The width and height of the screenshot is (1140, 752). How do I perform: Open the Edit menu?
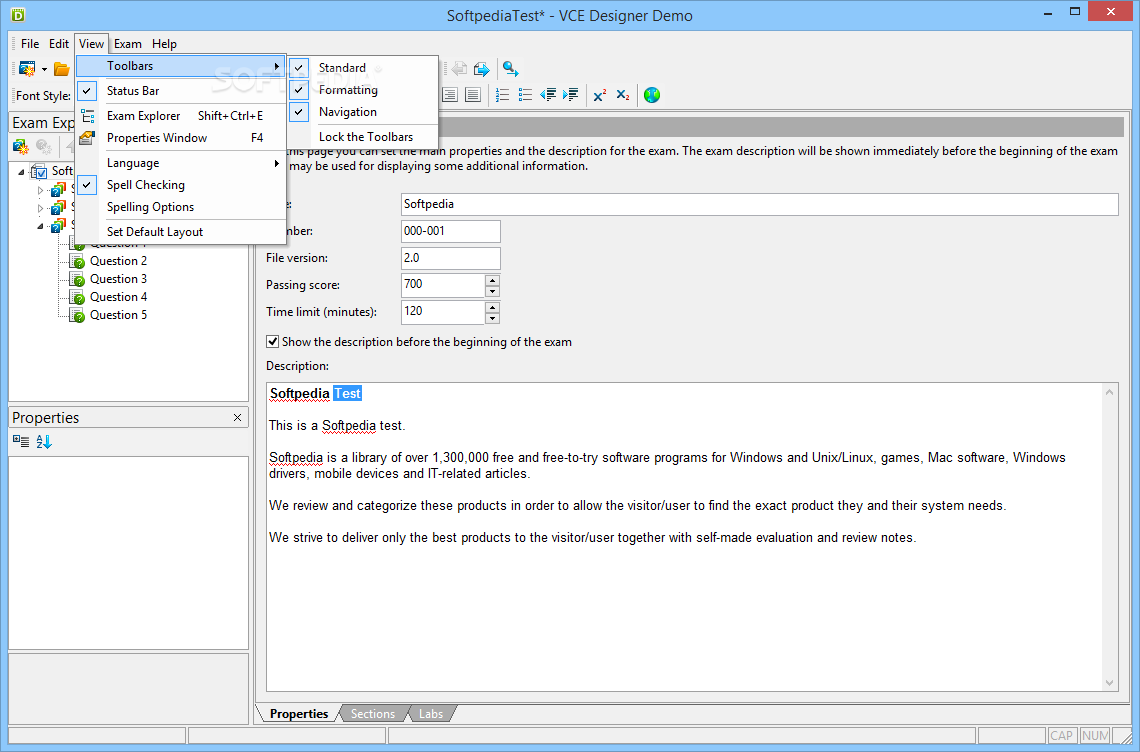(59, 44)
